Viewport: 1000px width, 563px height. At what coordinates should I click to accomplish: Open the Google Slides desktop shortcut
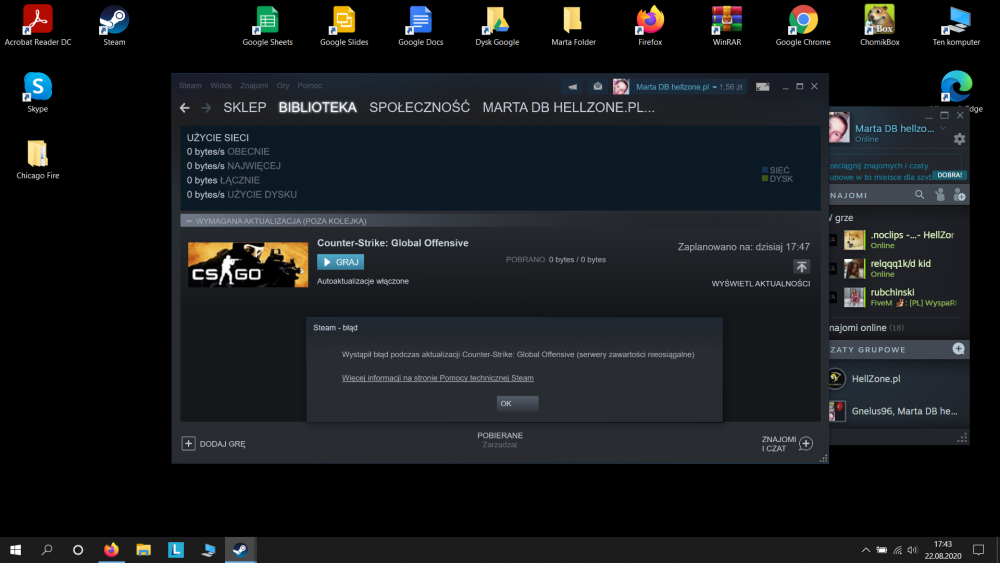(344, 26)
